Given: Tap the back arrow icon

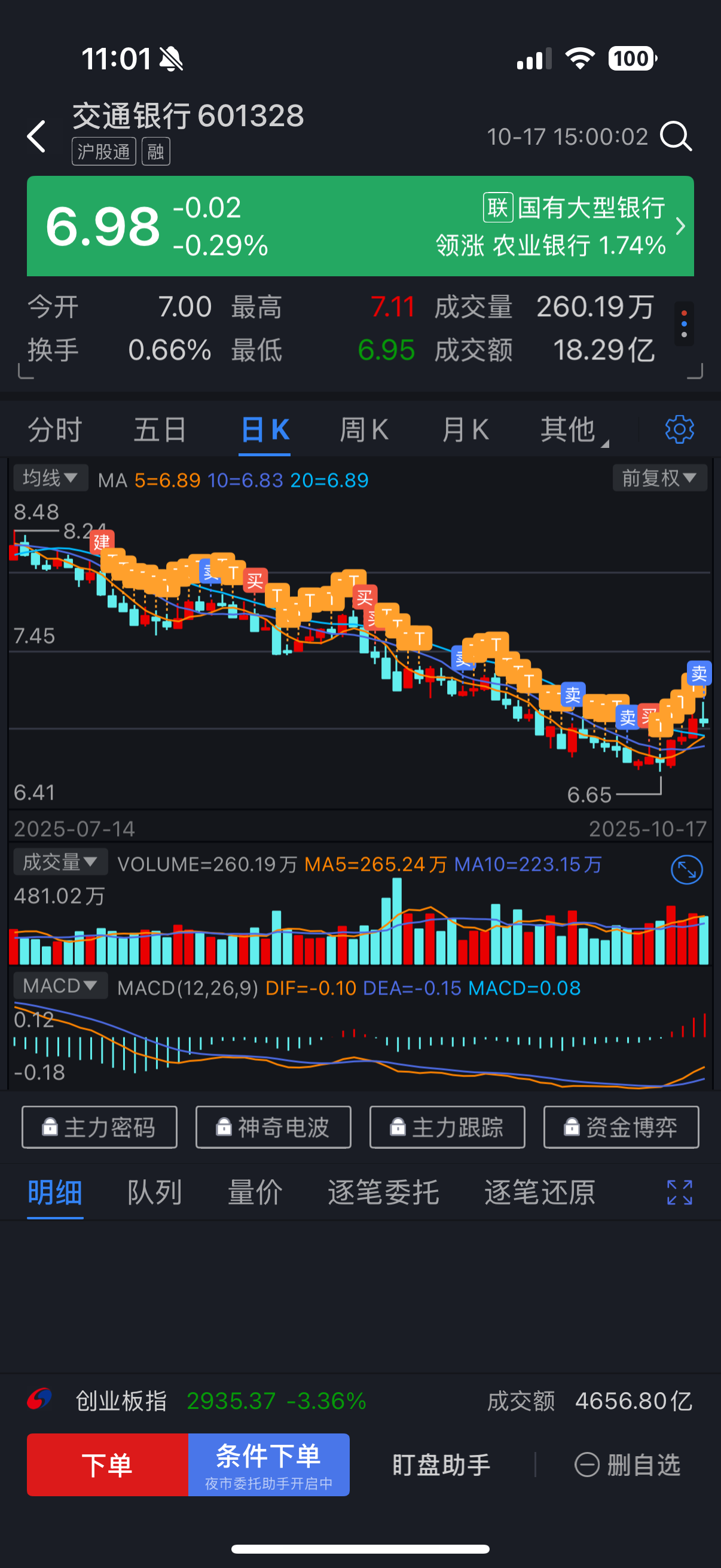Looking at the screenshot, I should (x=36, y=136).
